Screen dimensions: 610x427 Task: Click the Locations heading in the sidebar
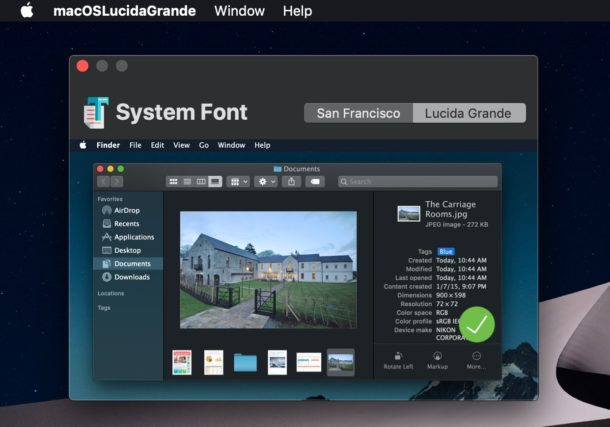click(x=111, y=293)
